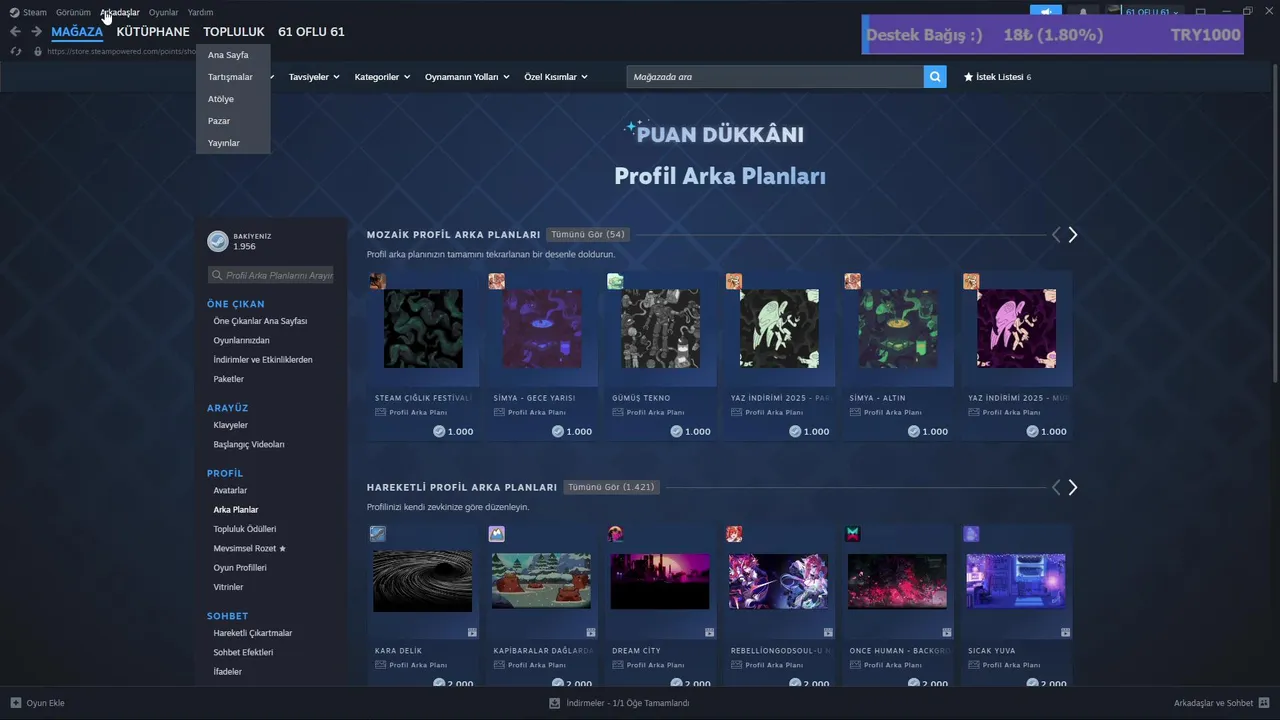1280x720 pixels.
Task: Open the Görünüm menu
Action: point(73,12)
